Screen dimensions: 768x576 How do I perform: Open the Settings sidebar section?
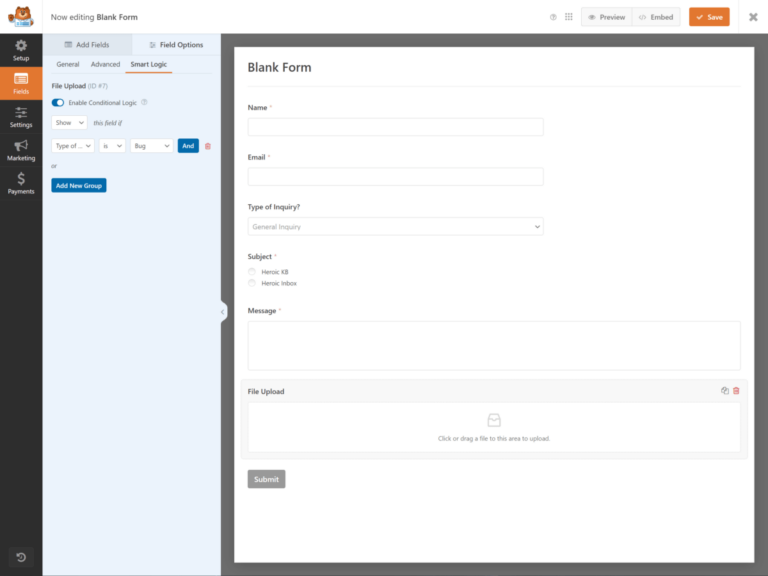point(21,117)
